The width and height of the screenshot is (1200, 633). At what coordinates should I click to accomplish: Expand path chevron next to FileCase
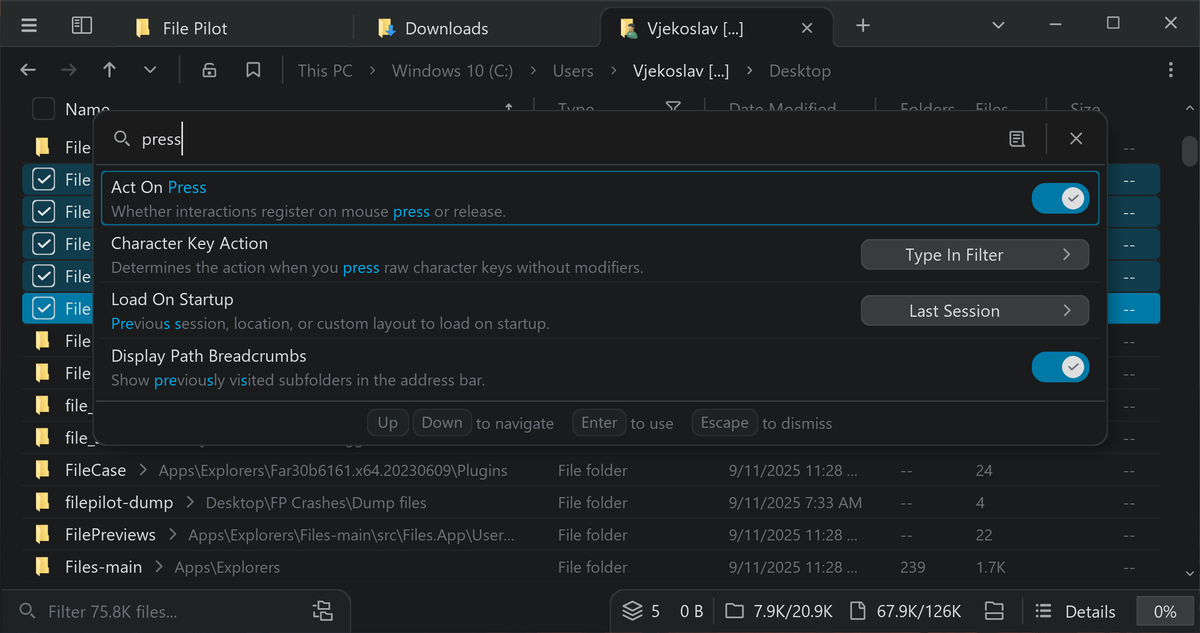coord(143,470)
